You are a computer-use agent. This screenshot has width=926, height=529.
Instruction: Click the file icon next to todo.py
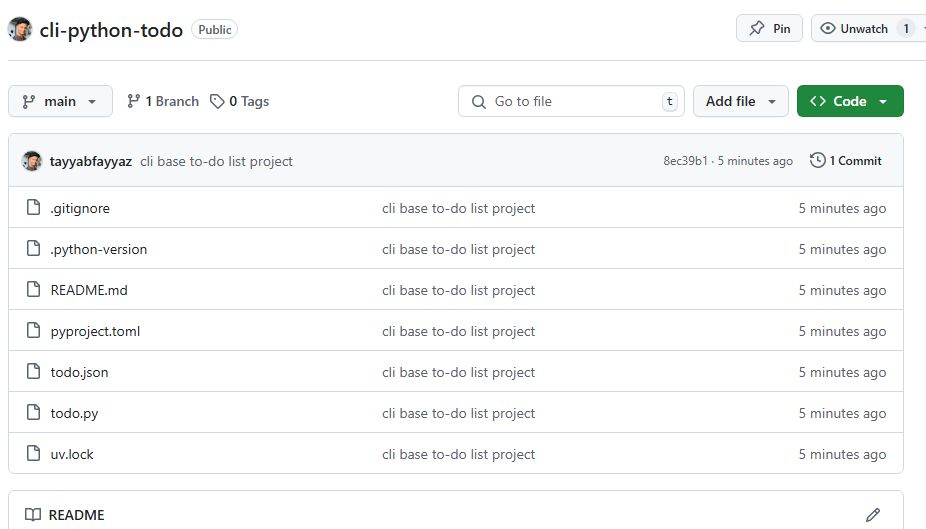tap(34, 412)
